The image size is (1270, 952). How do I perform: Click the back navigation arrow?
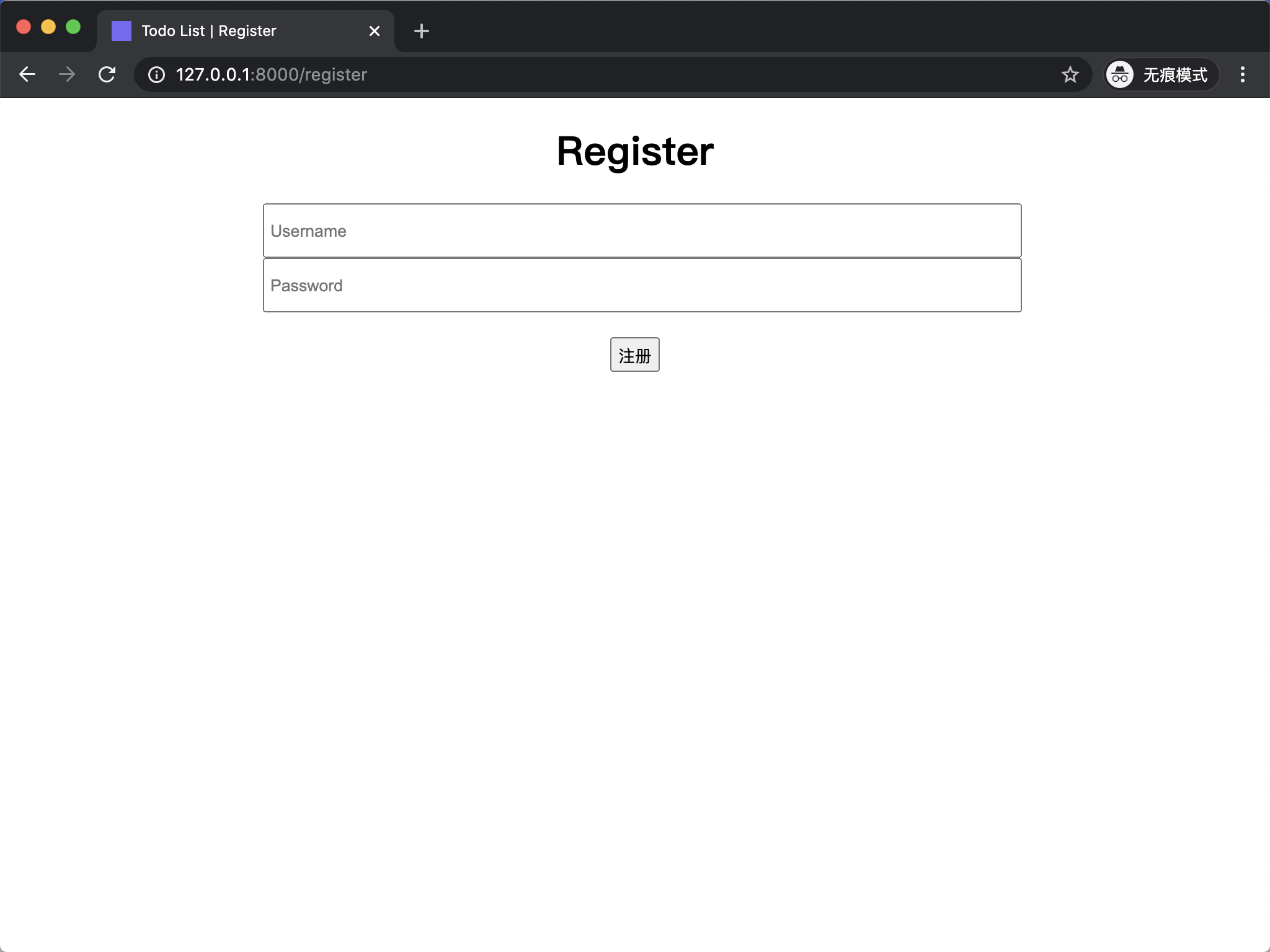(x=27, y=74)
